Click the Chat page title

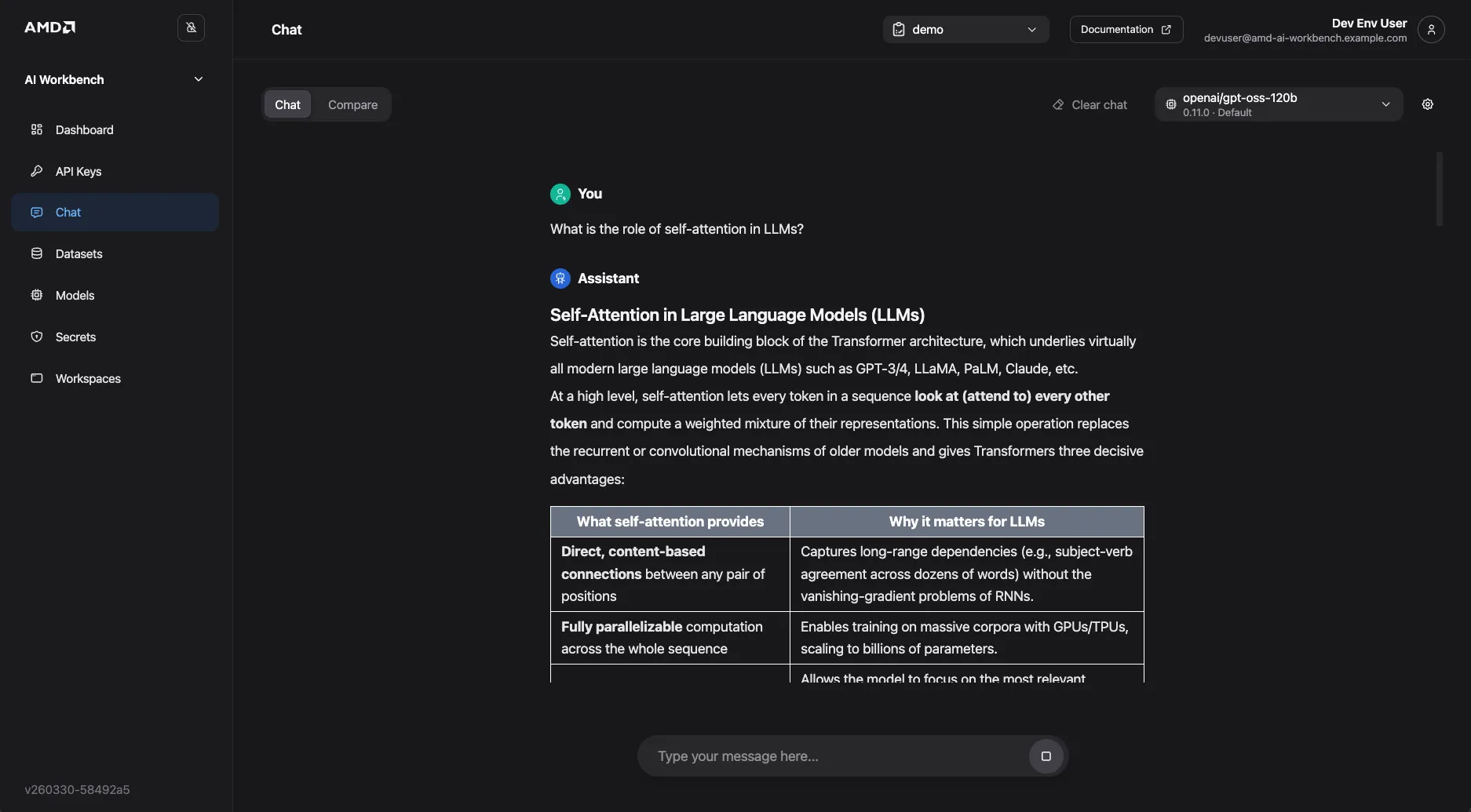287,30
